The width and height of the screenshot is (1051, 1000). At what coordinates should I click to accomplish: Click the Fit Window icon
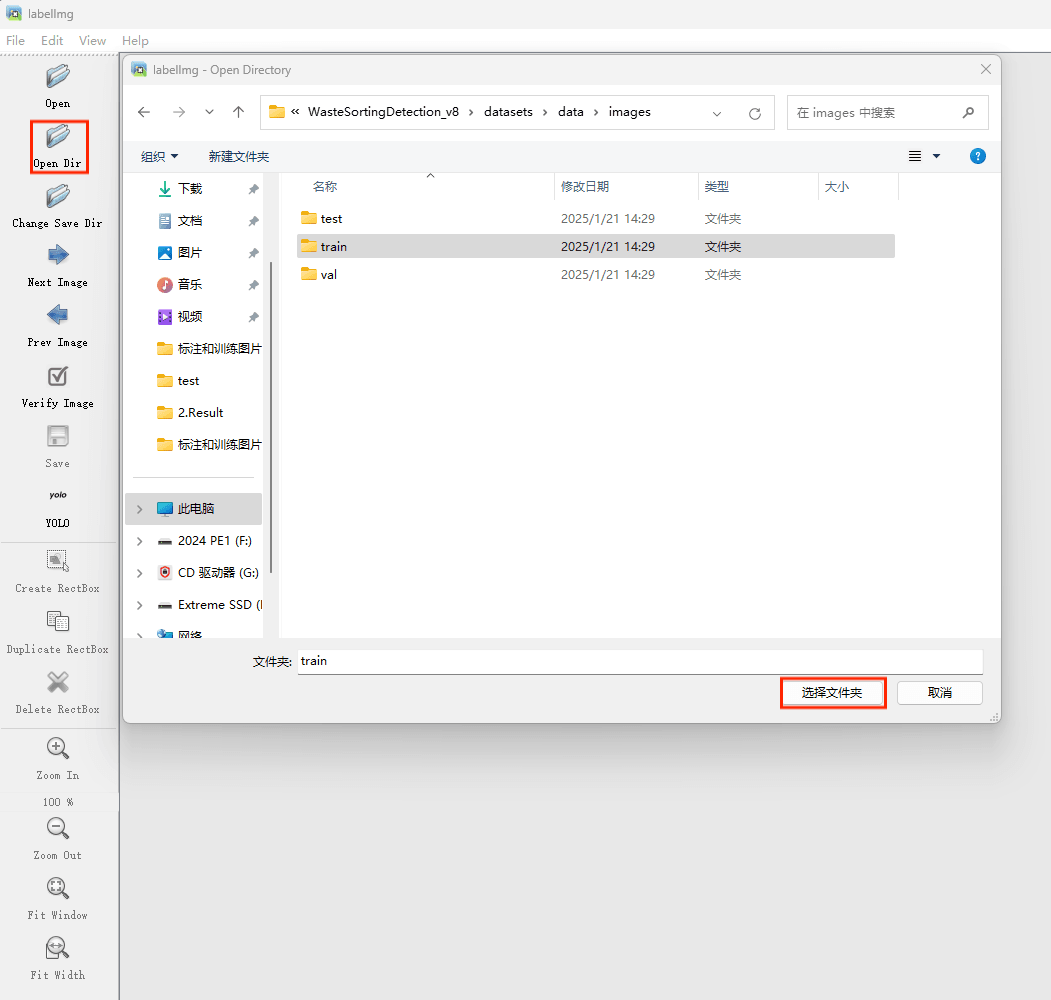click(x=58, y=888)
